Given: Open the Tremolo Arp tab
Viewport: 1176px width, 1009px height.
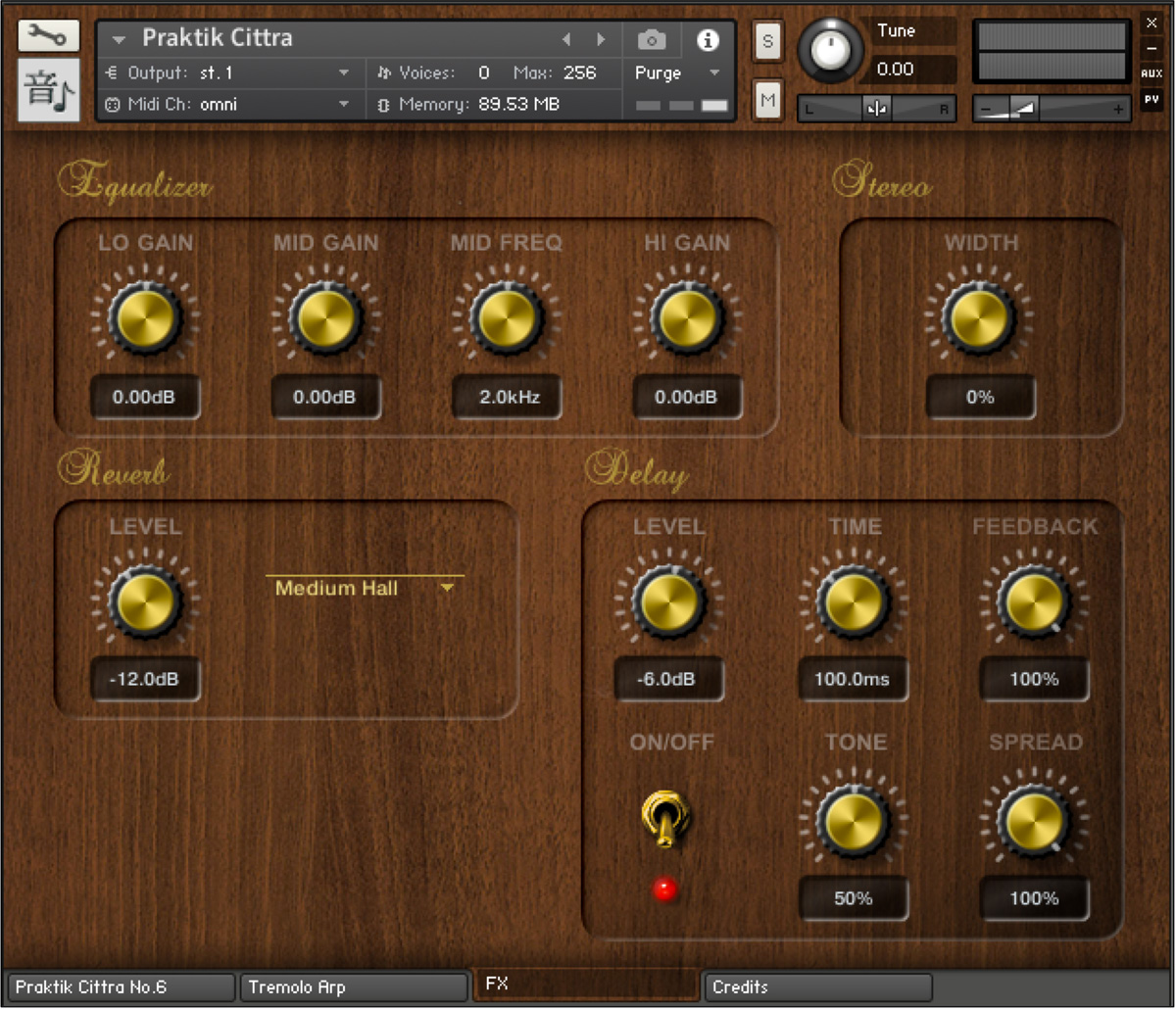Looking at the screenshot, I should (353, 986).
